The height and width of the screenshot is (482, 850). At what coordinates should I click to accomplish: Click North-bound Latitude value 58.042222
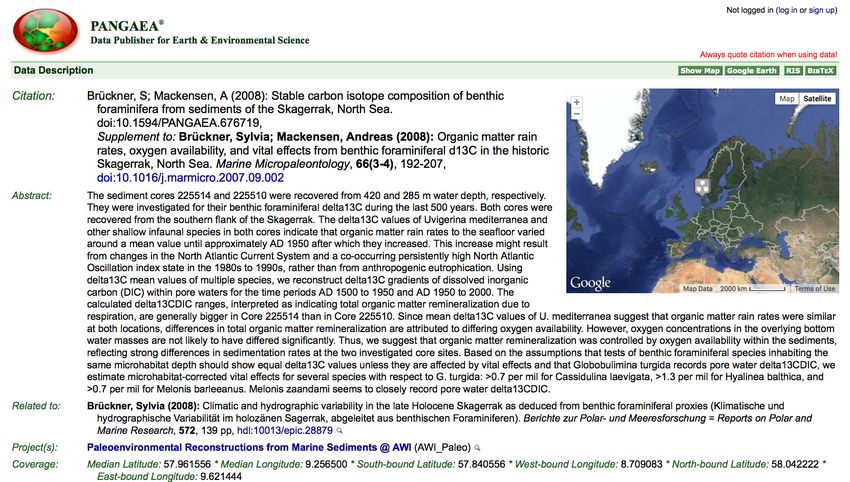click(794, 465)
